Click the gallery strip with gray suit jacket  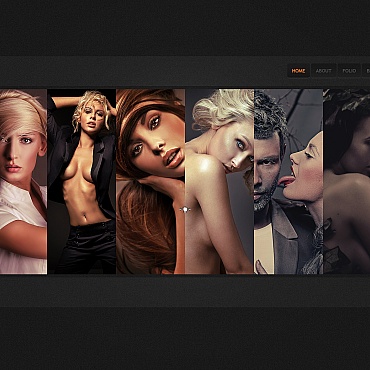coord(288,181)
